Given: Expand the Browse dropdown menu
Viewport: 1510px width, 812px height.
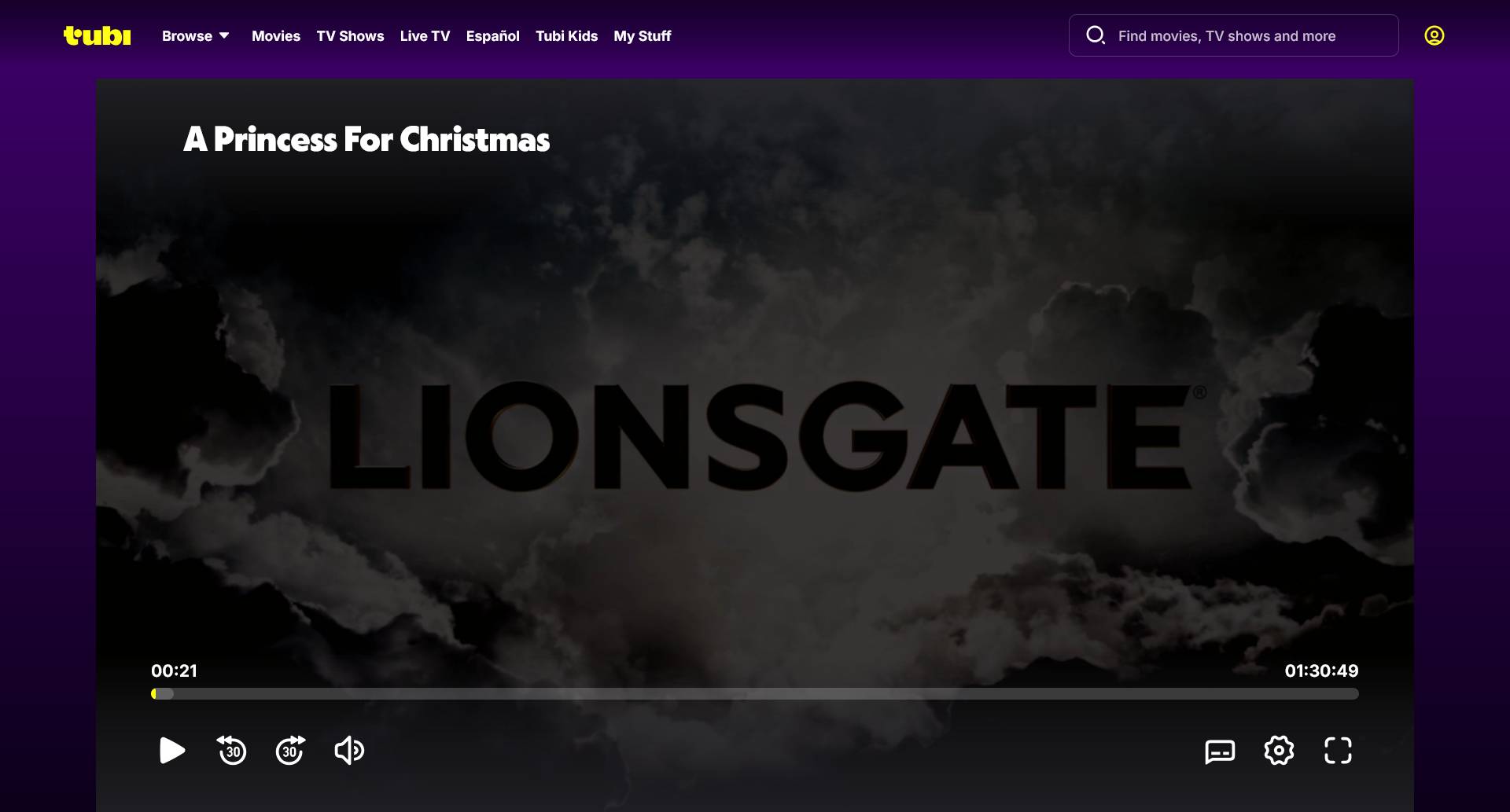Looking at the screenshot, I should pos(195,36).
